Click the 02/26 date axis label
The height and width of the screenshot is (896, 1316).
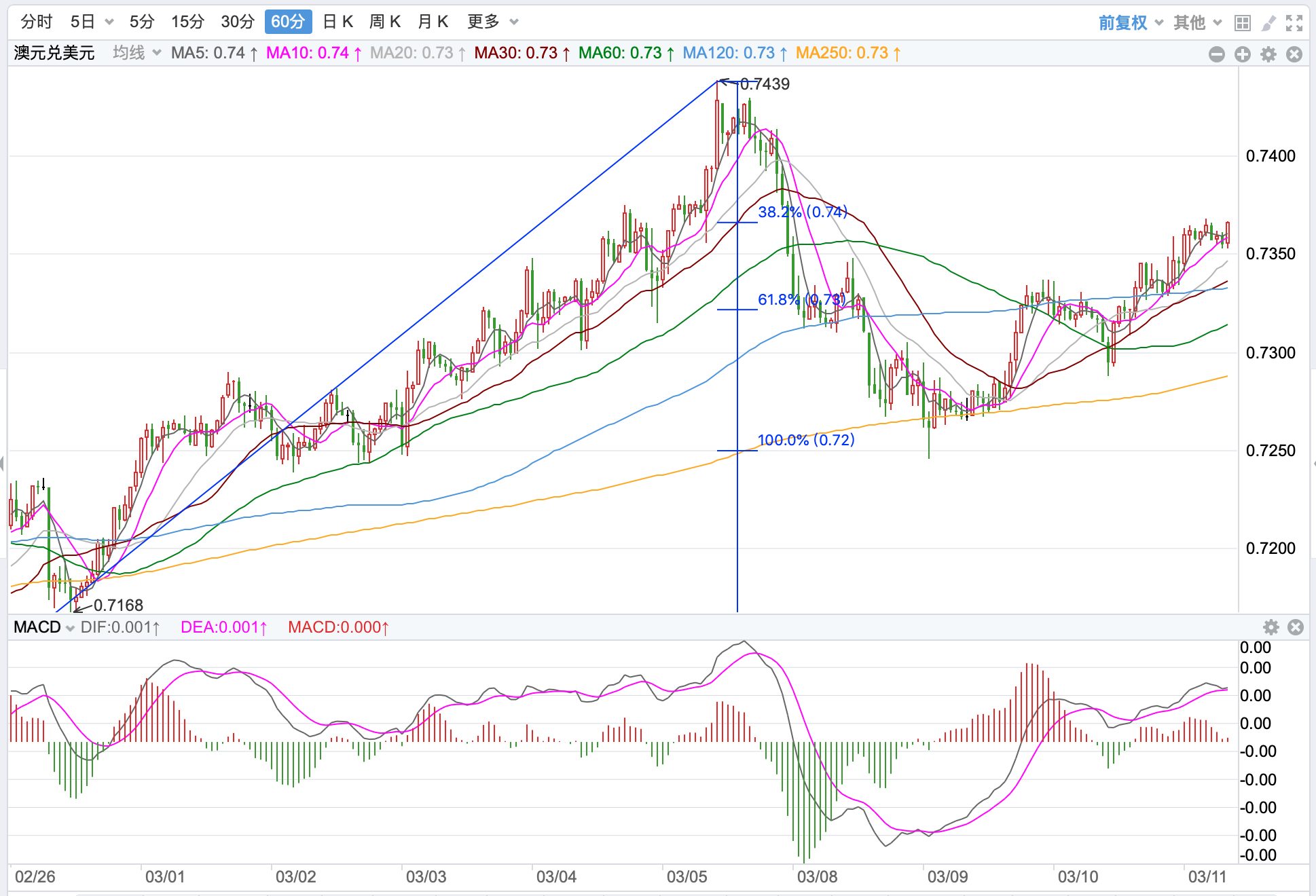(35, 876)
